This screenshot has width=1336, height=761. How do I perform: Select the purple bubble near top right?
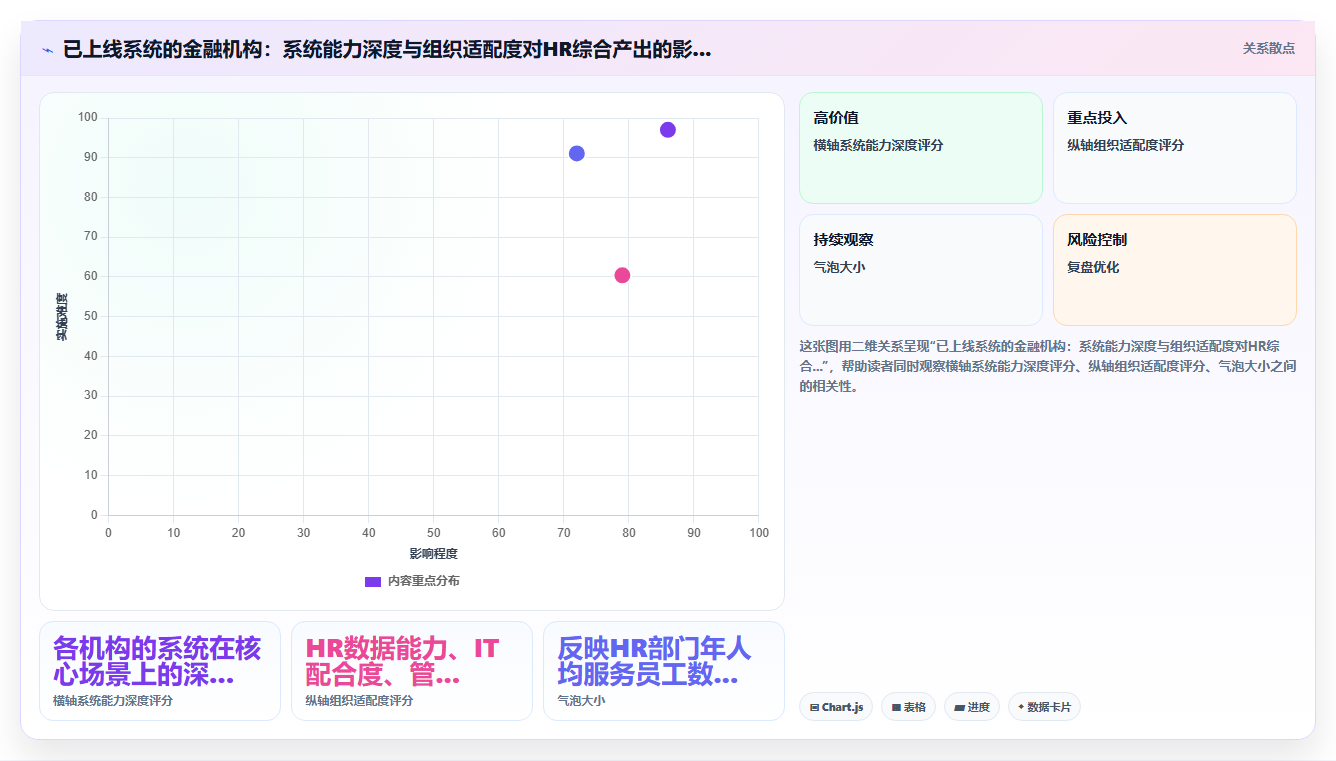point(668,130)
